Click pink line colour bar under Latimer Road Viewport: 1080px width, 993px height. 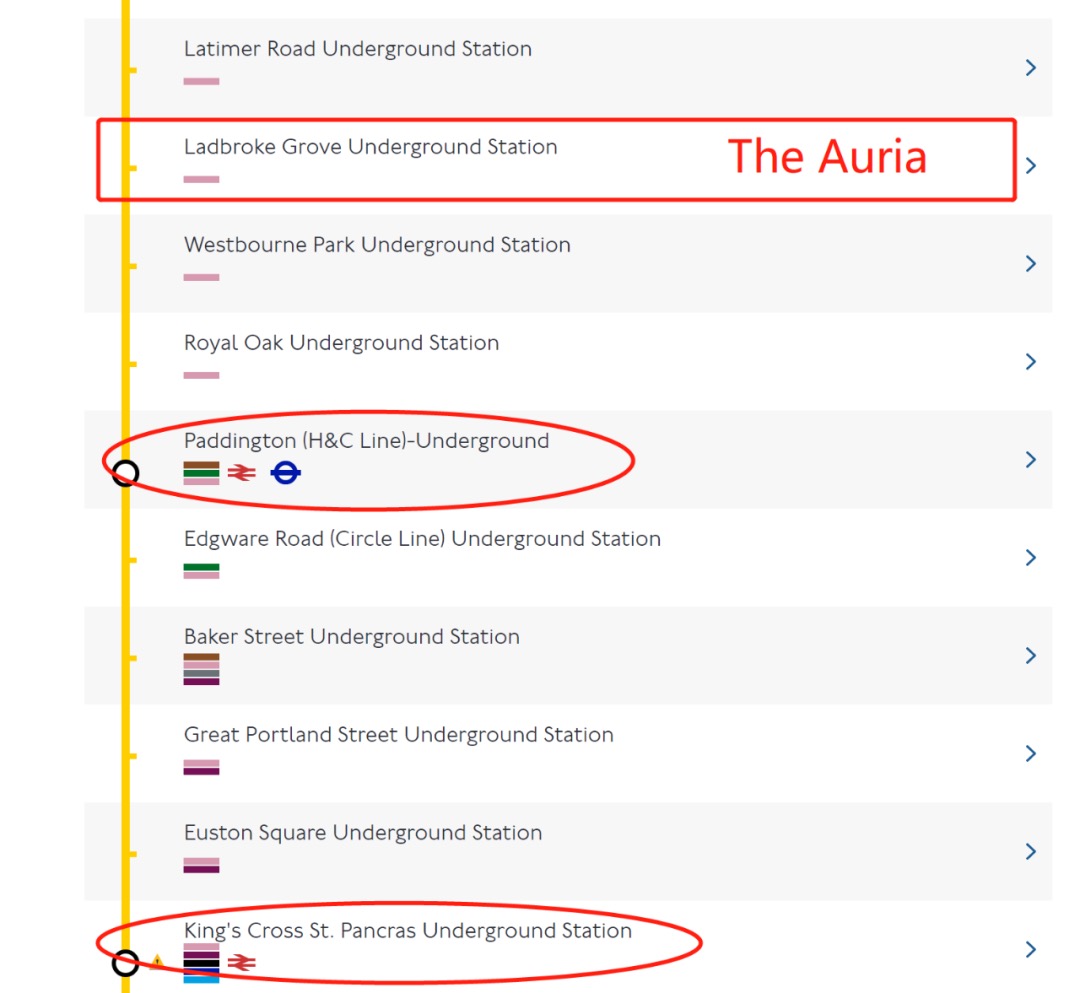[201, 81]
